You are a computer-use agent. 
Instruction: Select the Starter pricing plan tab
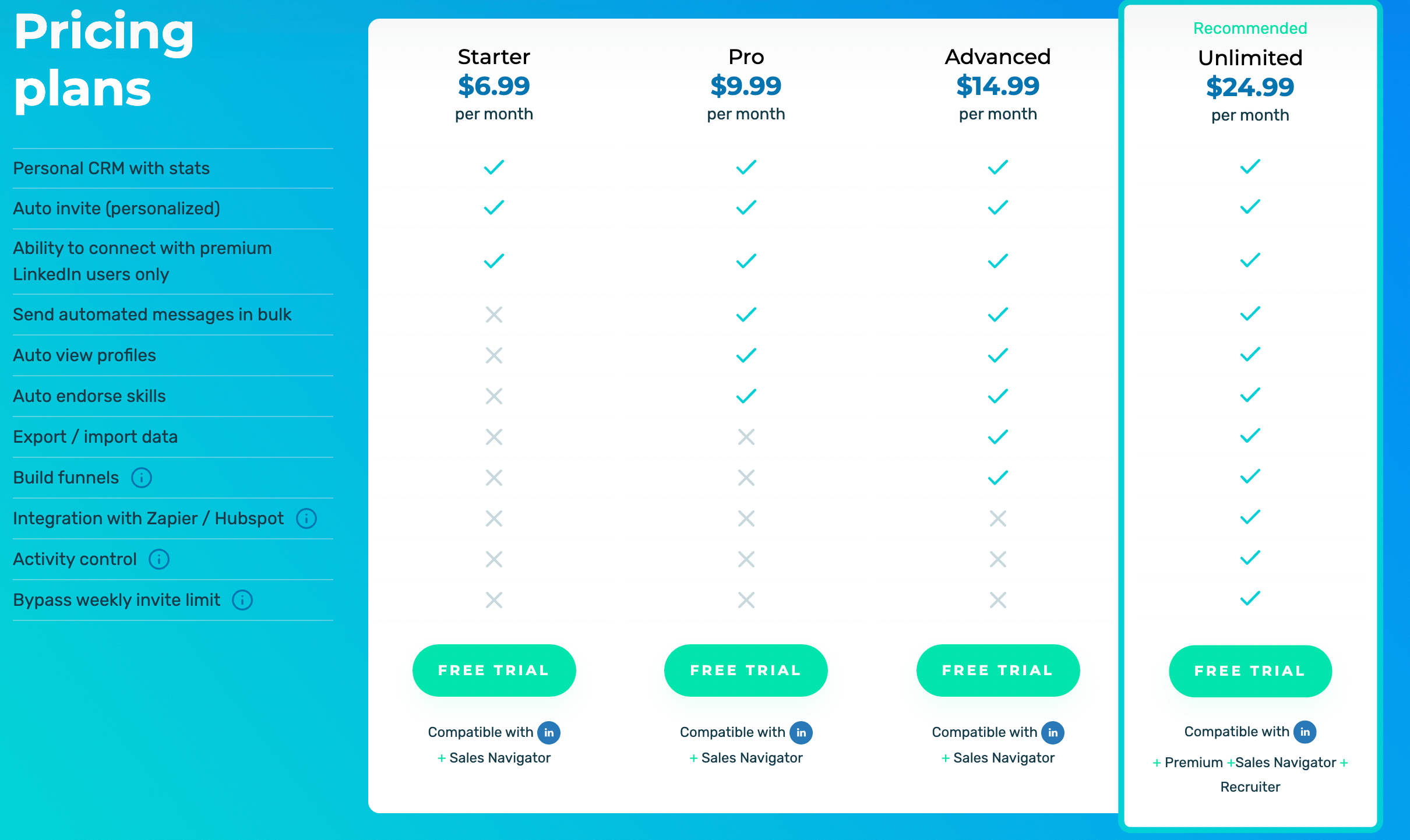[490, 56]
